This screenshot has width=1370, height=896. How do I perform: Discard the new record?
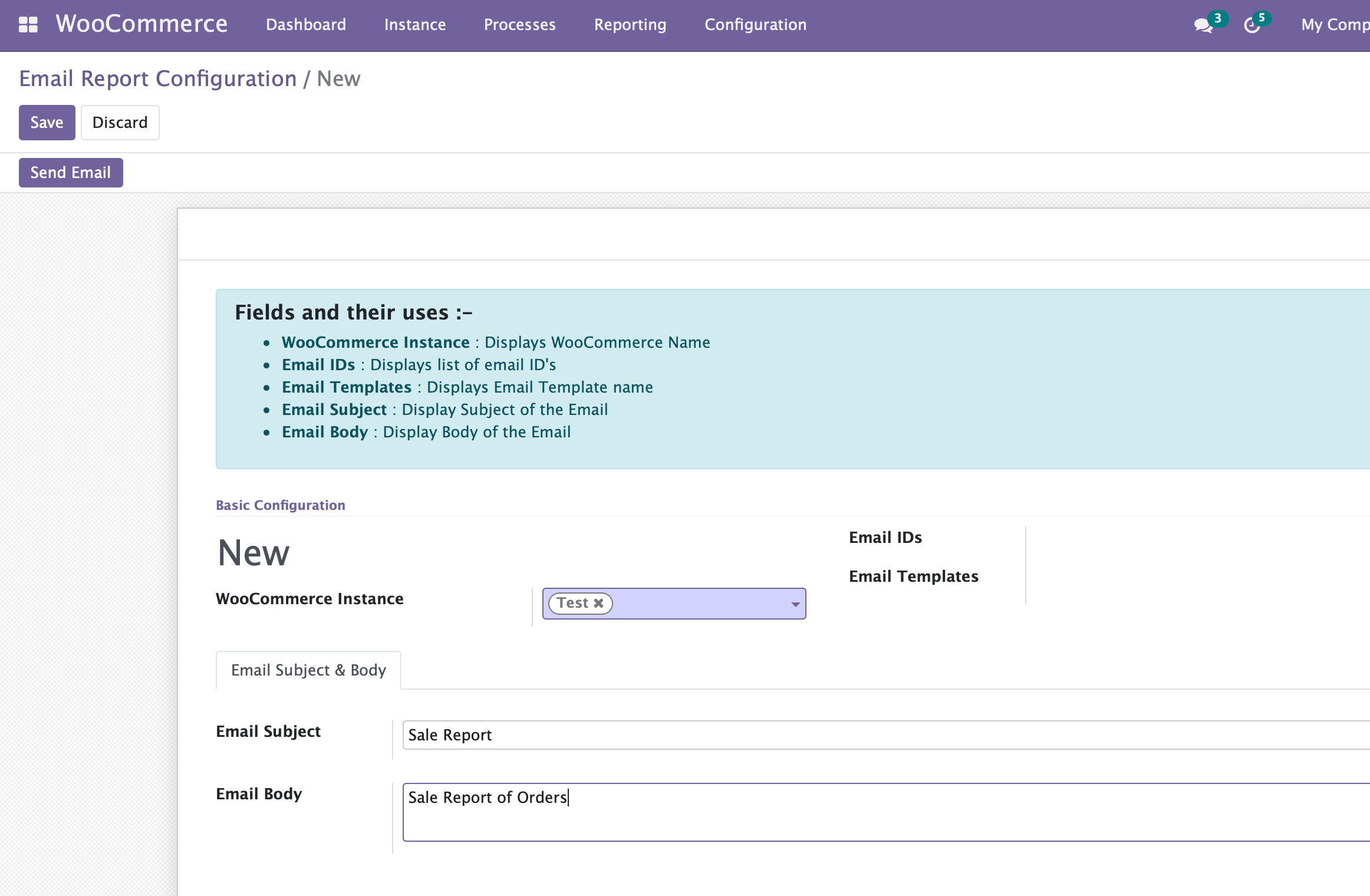pos(120,123)
